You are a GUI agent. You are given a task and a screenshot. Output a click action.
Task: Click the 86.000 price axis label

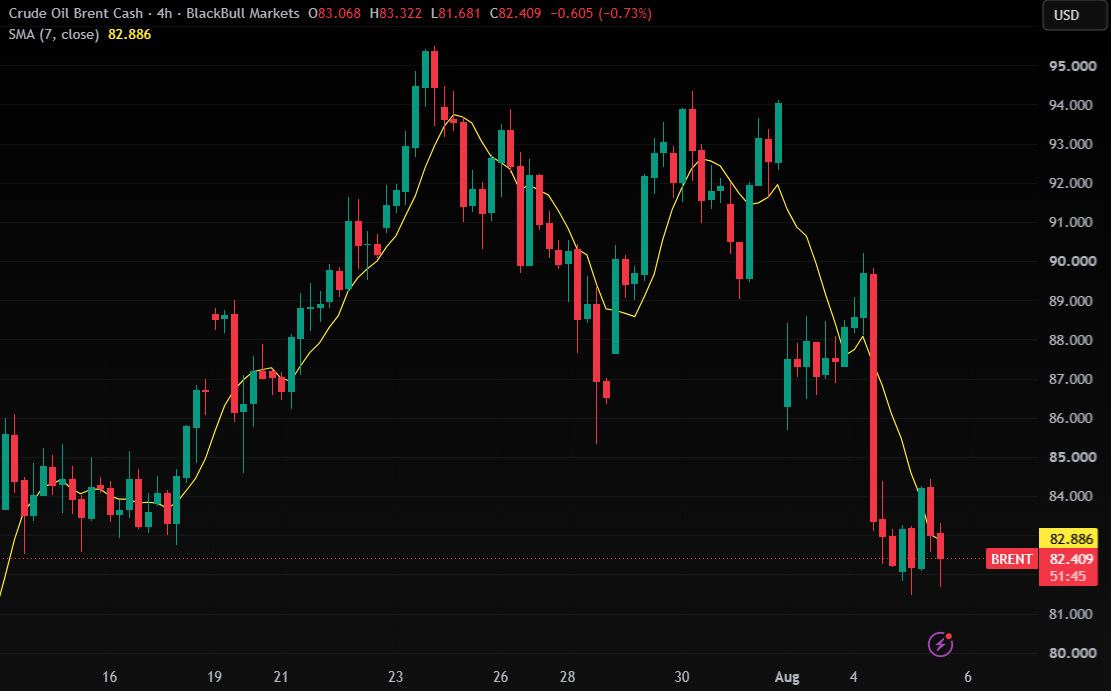1072,417
